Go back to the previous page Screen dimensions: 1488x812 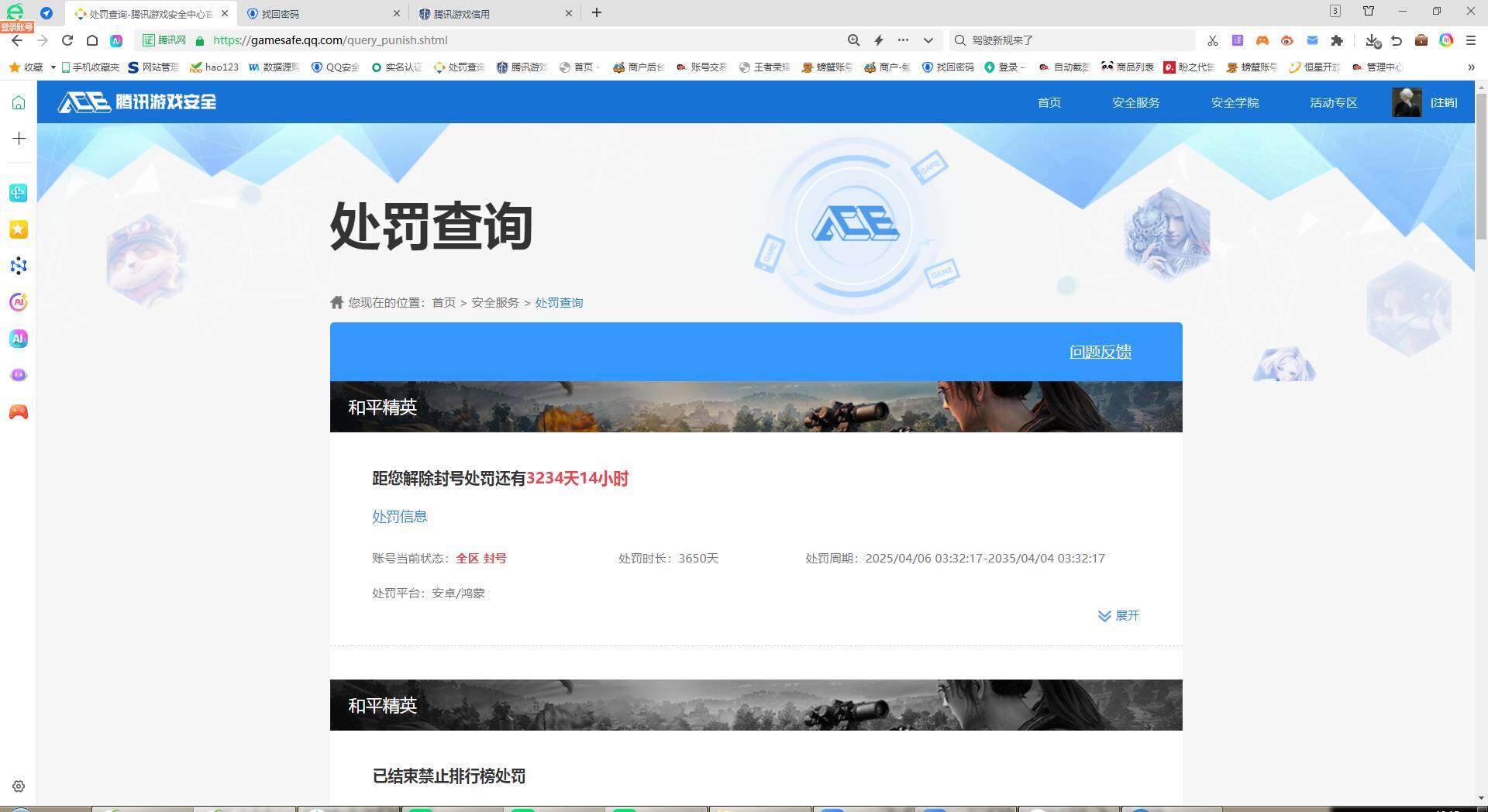[x=17, y=40]
